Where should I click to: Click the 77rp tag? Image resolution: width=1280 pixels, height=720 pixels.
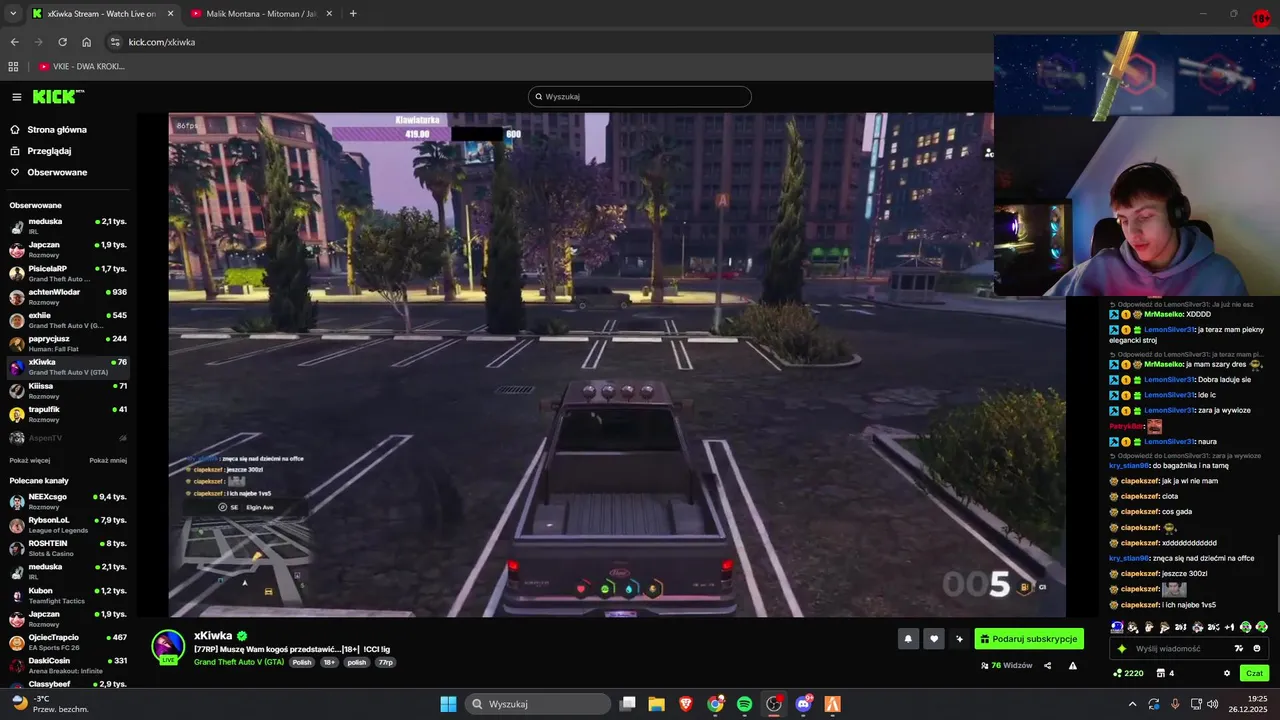[385, 662]
